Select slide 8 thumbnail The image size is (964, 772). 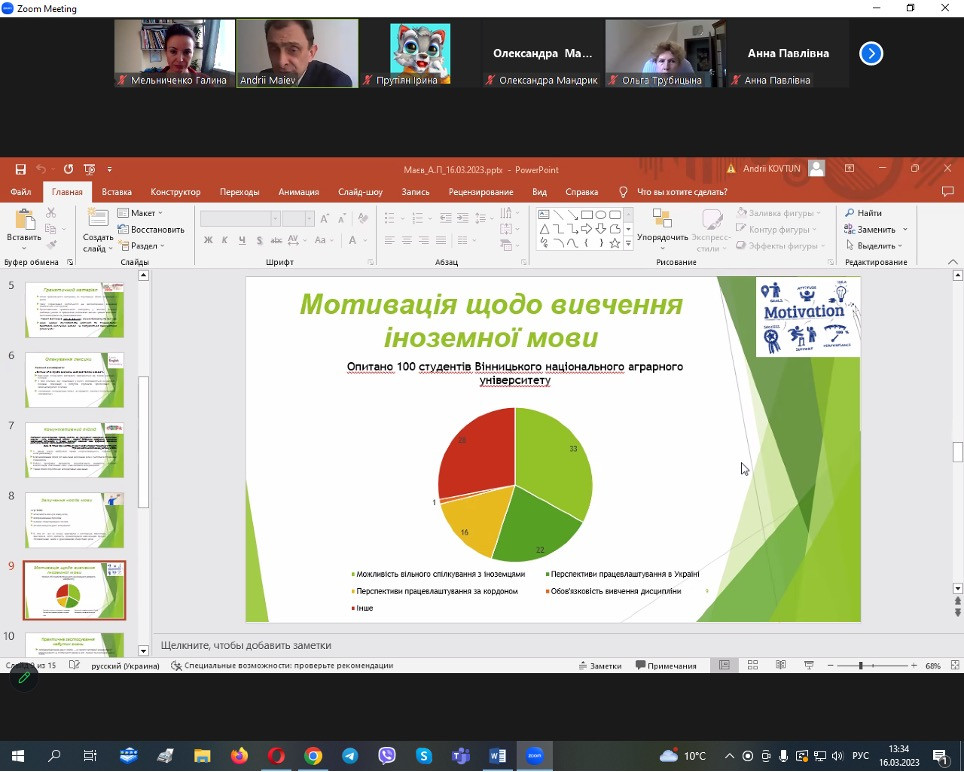[75, 519]
